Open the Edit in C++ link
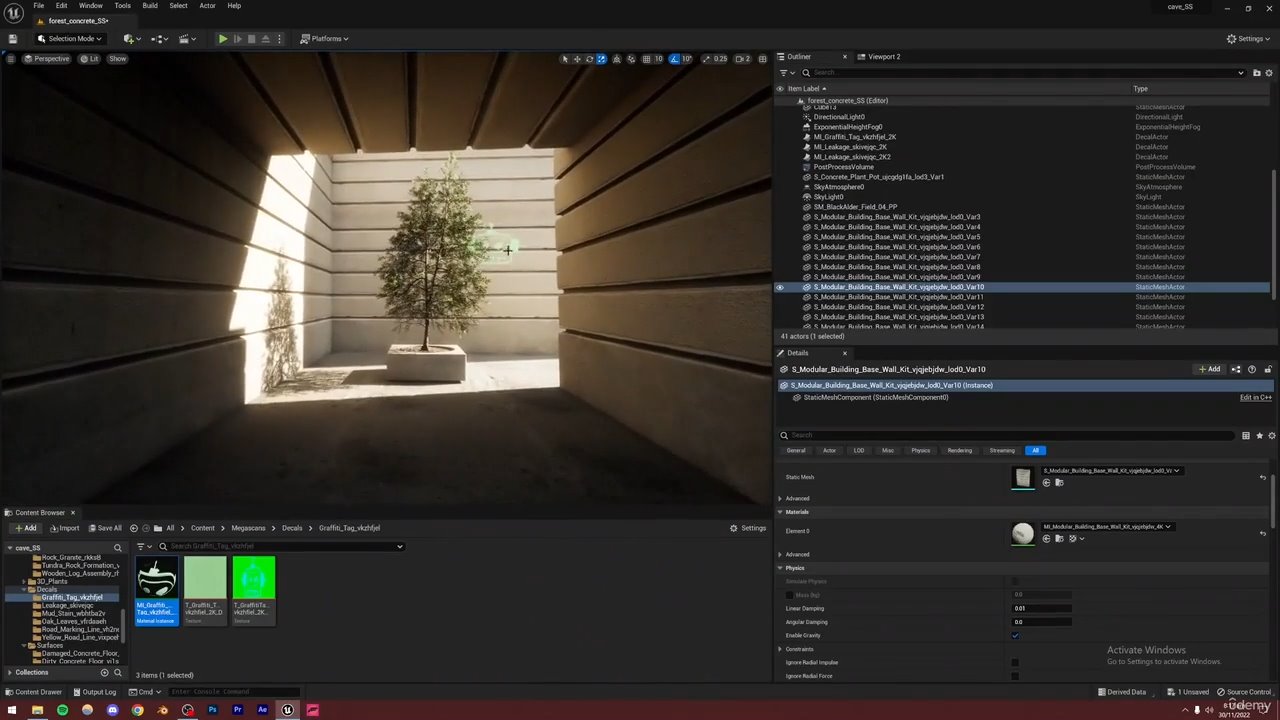 (1256, 398)
